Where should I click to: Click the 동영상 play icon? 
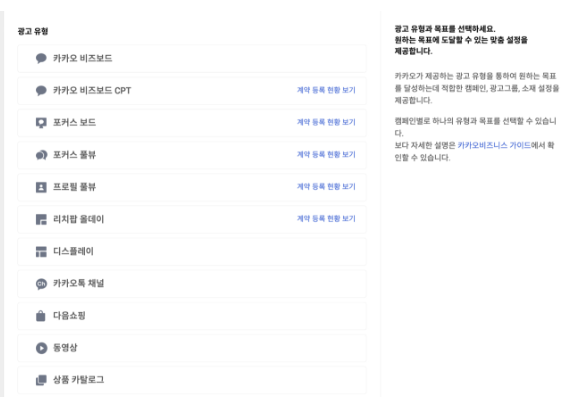pyautogui.click(x=41, y=348)
